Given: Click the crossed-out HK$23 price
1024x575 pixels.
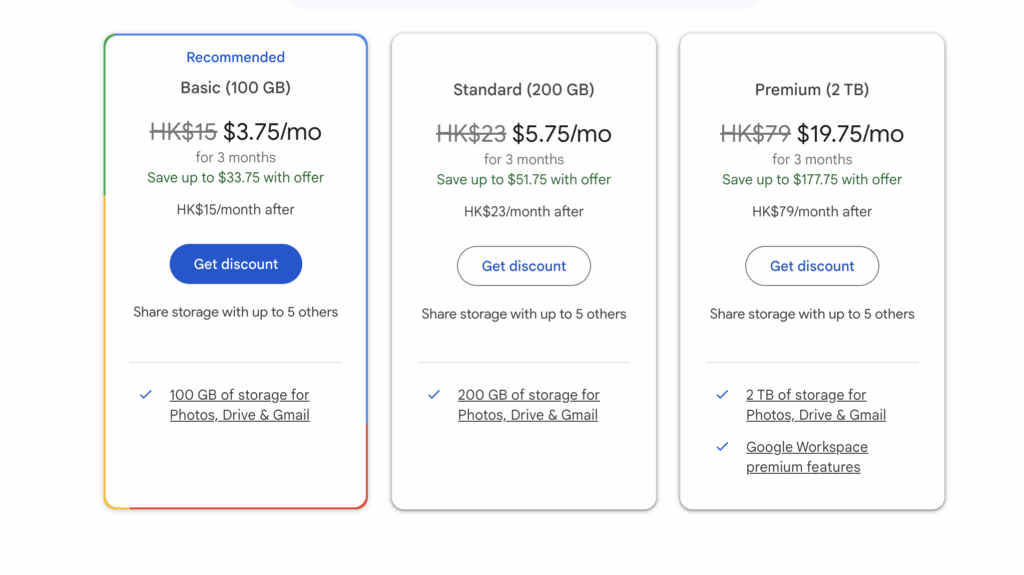Looking at the screenshot, I should tap(471, 134).
